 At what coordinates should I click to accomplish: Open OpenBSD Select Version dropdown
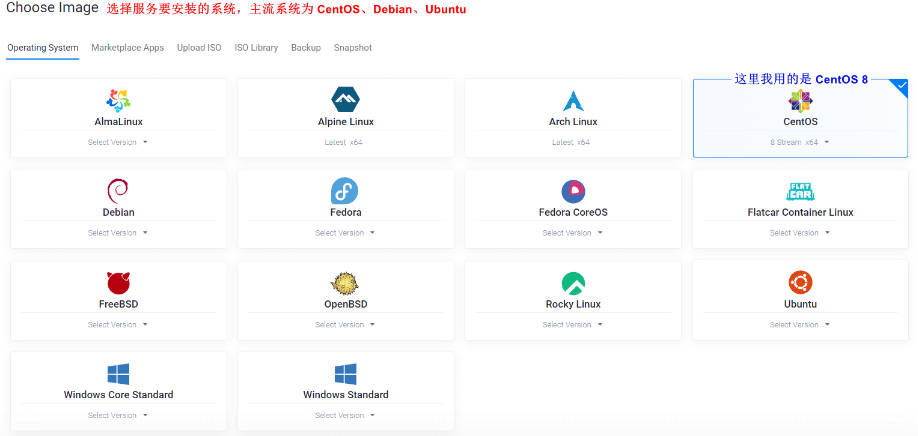click(x=345, y=325)
